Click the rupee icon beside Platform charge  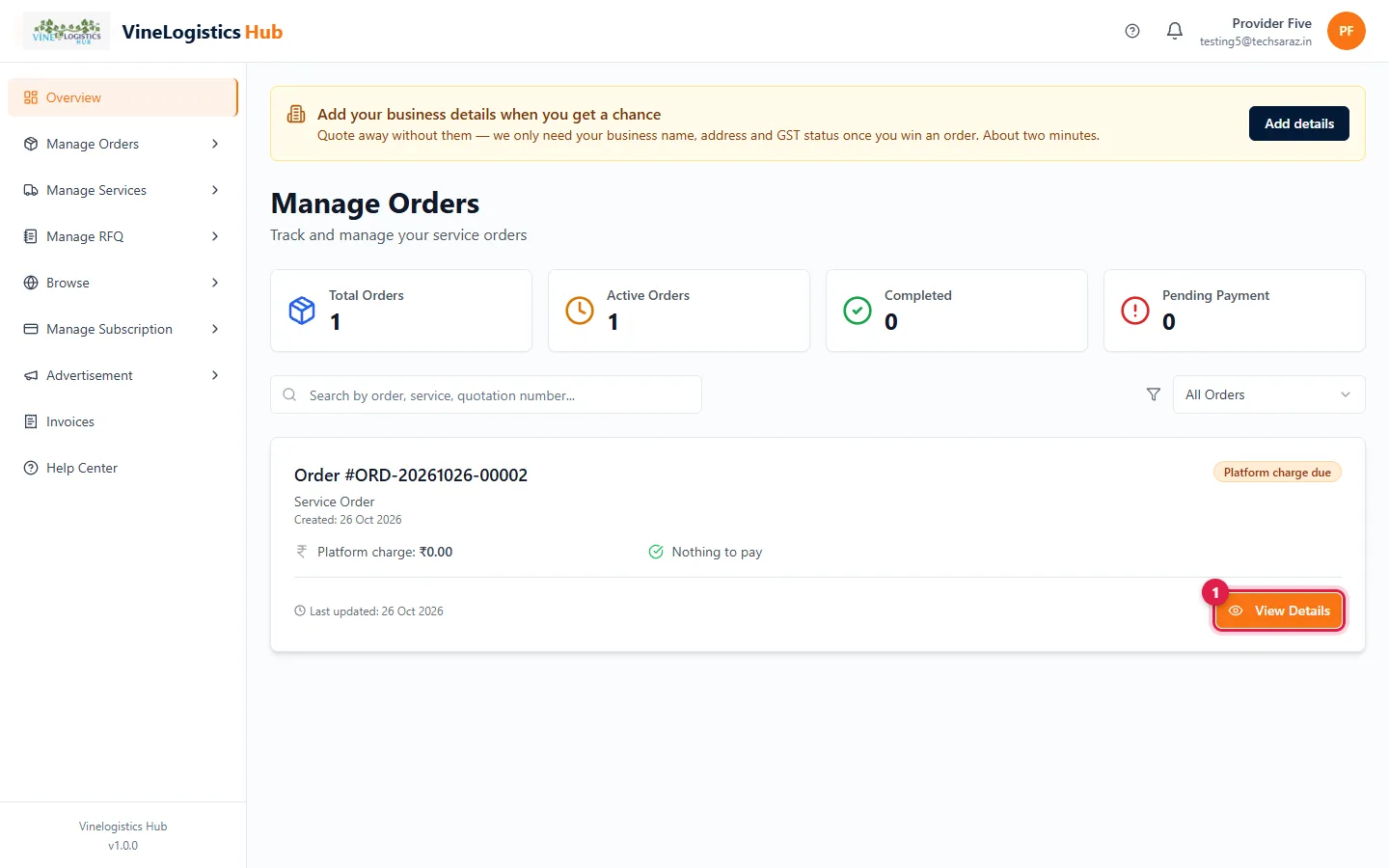coord(302,552)
